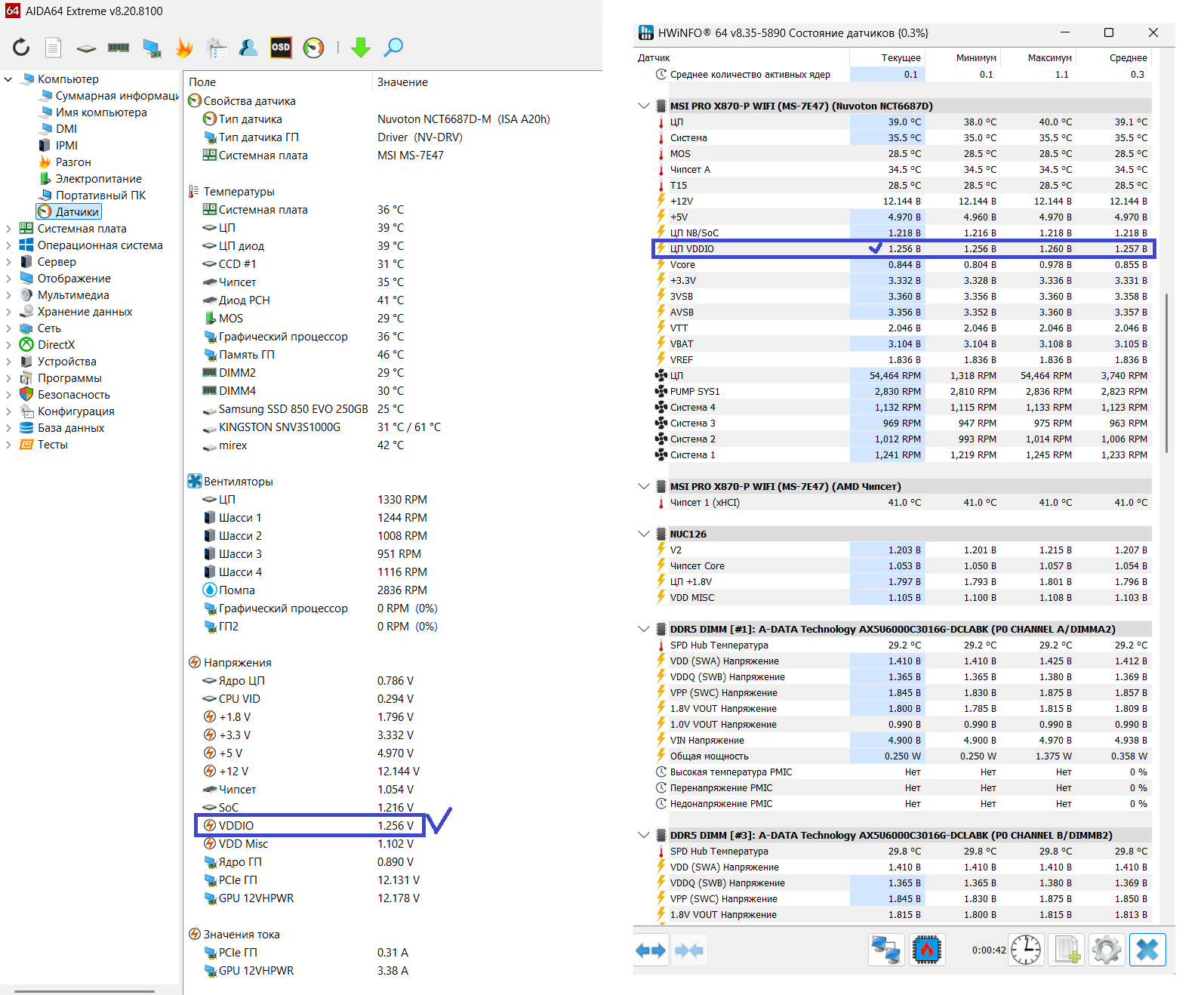
Task: Collapse the Компьютер tree node
Action: pos(8,79)
